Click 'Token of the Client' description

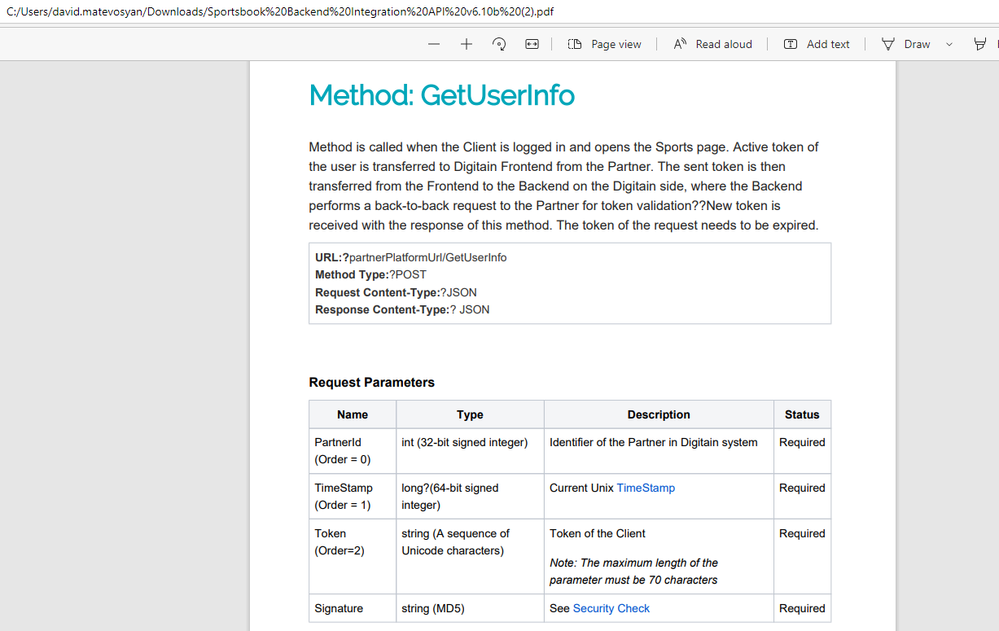597,533
